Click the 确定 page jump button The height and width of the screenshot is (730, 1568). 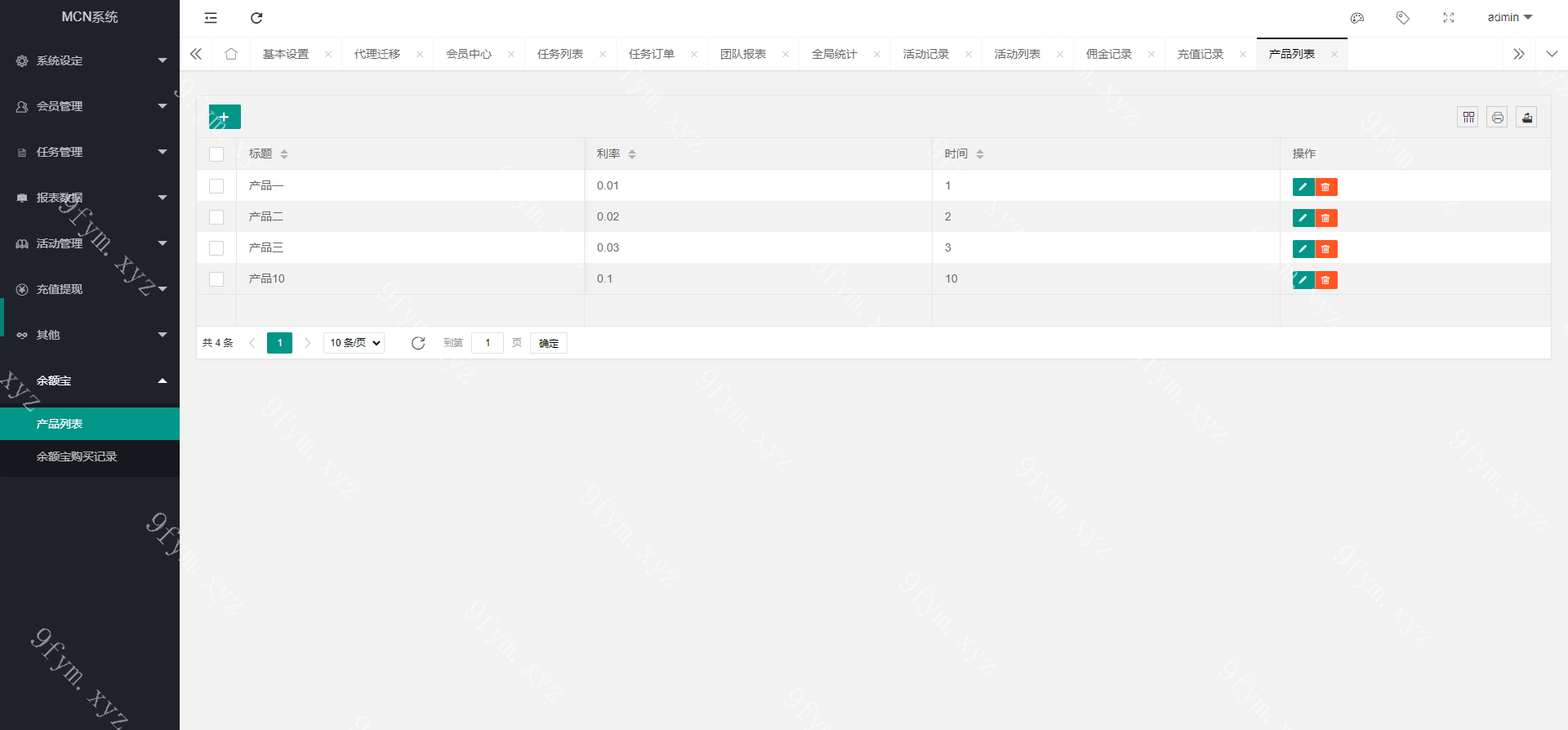(x=549, y=343)
